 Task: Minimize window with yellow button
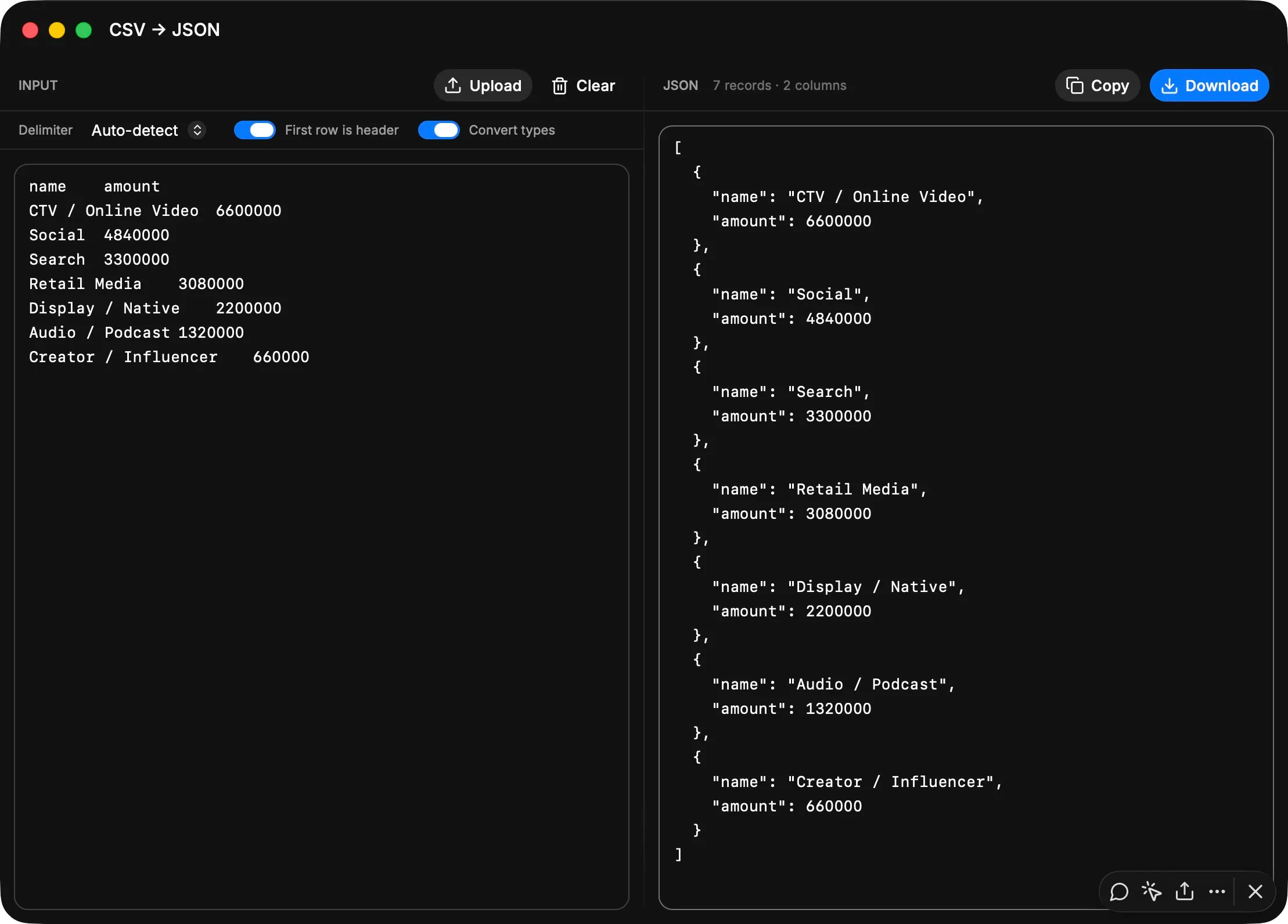pyautogui.click(x=57, y=30)
